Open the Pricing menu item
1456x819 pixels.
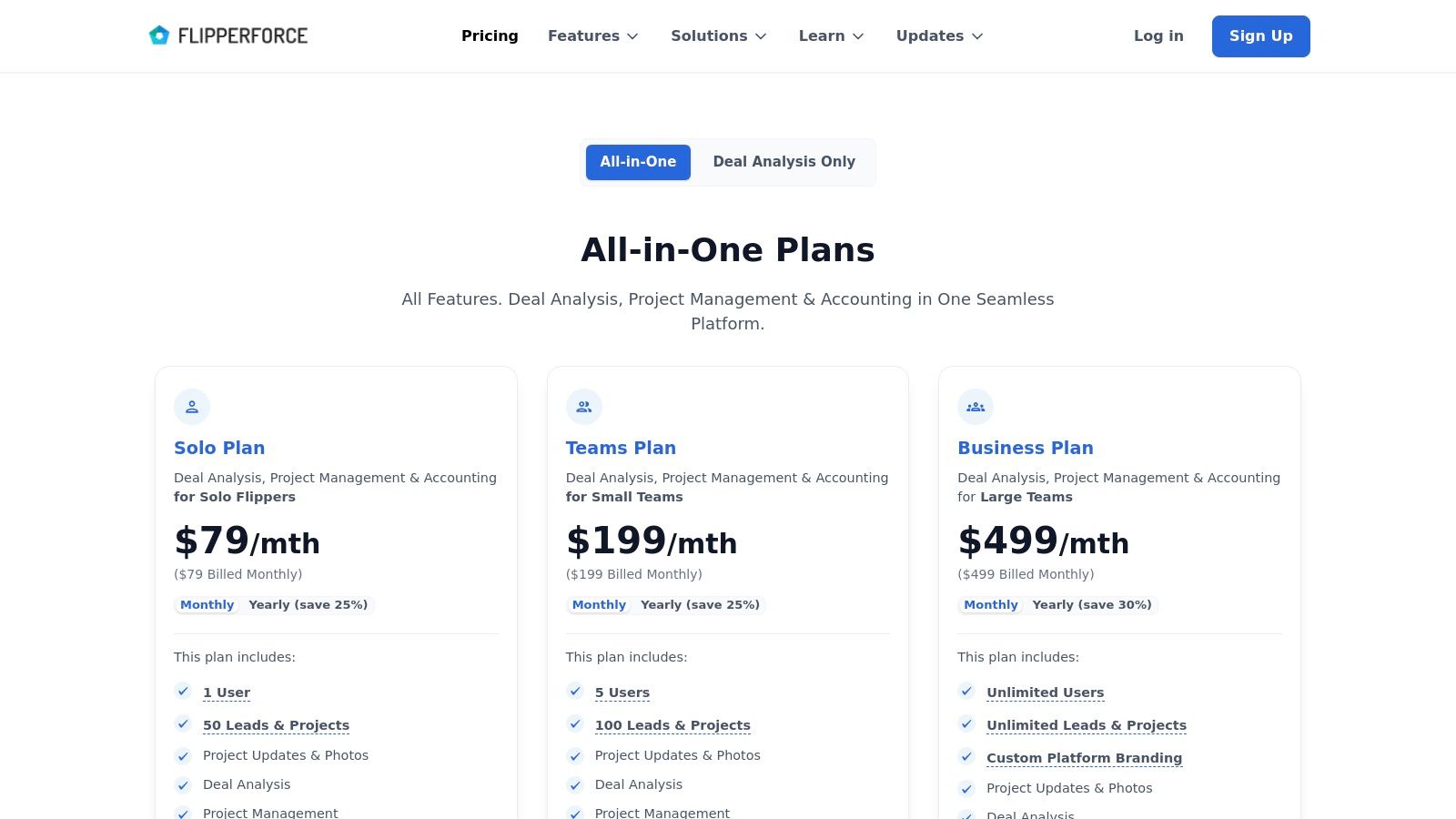(490, 36)
